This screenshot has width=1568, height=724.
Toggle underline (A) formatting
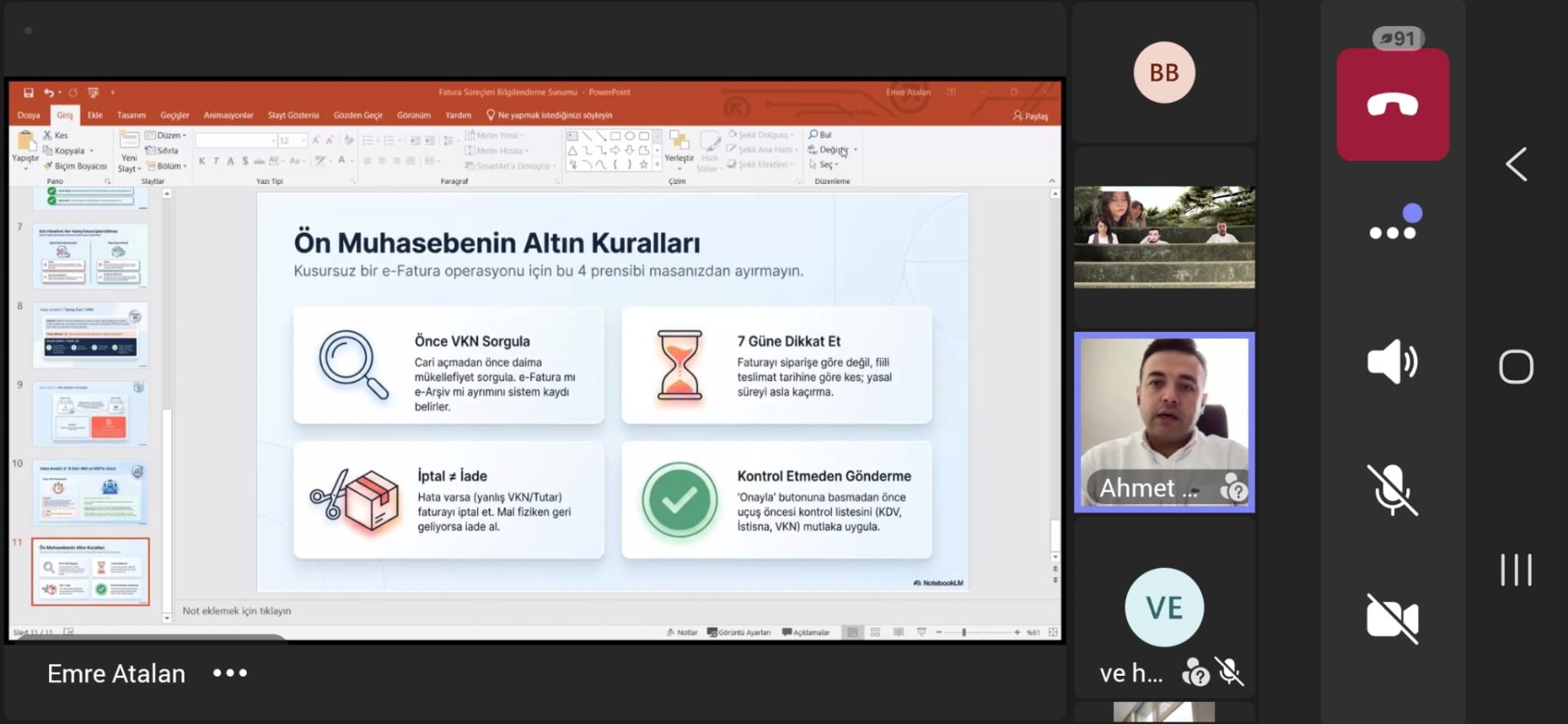click(x=231, y=161)
